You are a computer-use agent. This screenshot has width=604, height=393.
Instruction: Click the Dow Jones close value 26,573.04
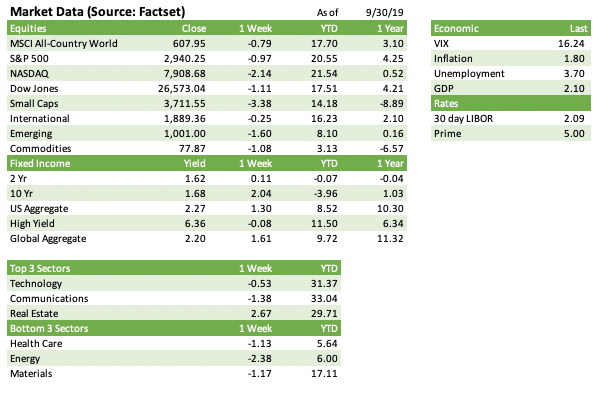click(x=181, y=89)
